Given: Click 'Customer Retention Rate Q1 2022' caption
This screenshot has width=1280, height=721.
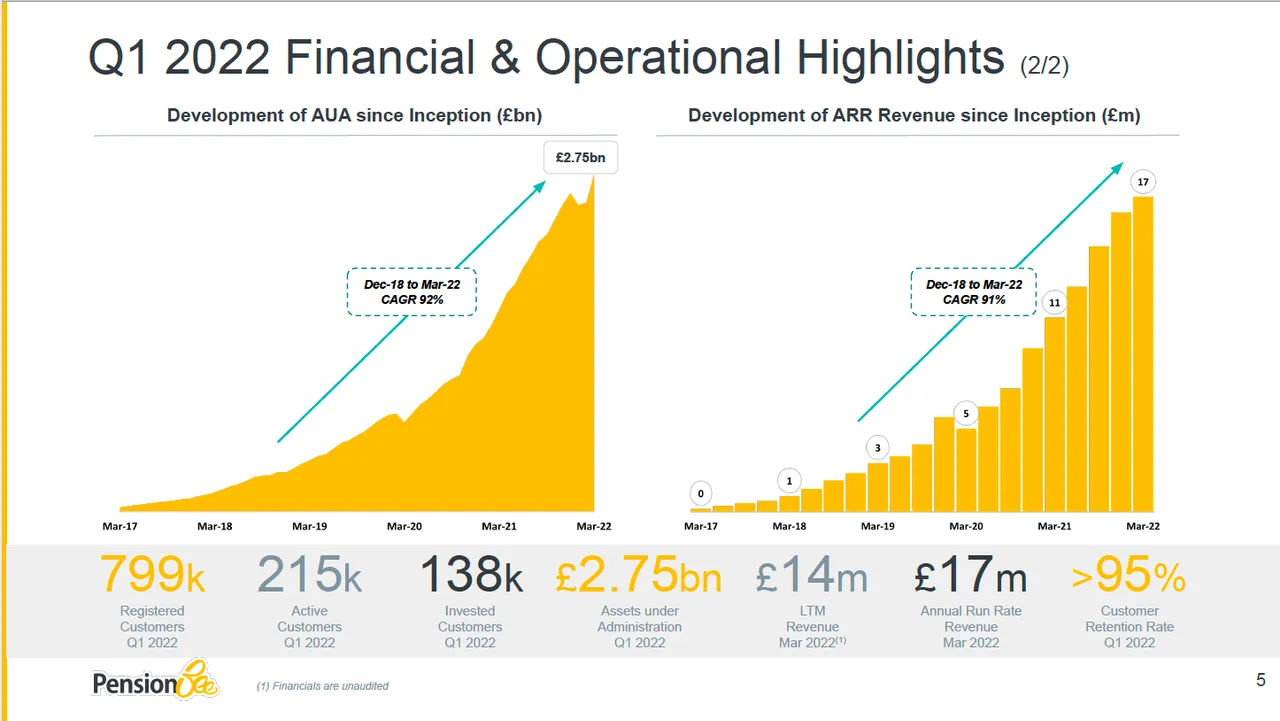Looking at the screenshot, I should [1130, 627].
